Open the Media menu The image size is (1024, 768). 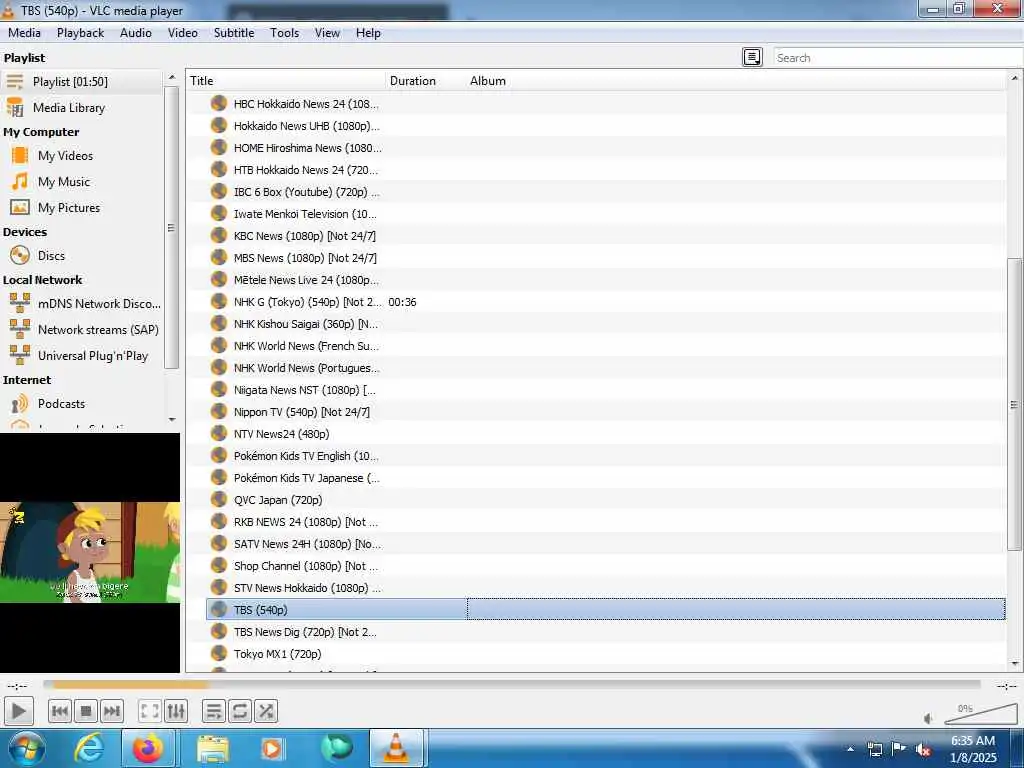point(24,33)
